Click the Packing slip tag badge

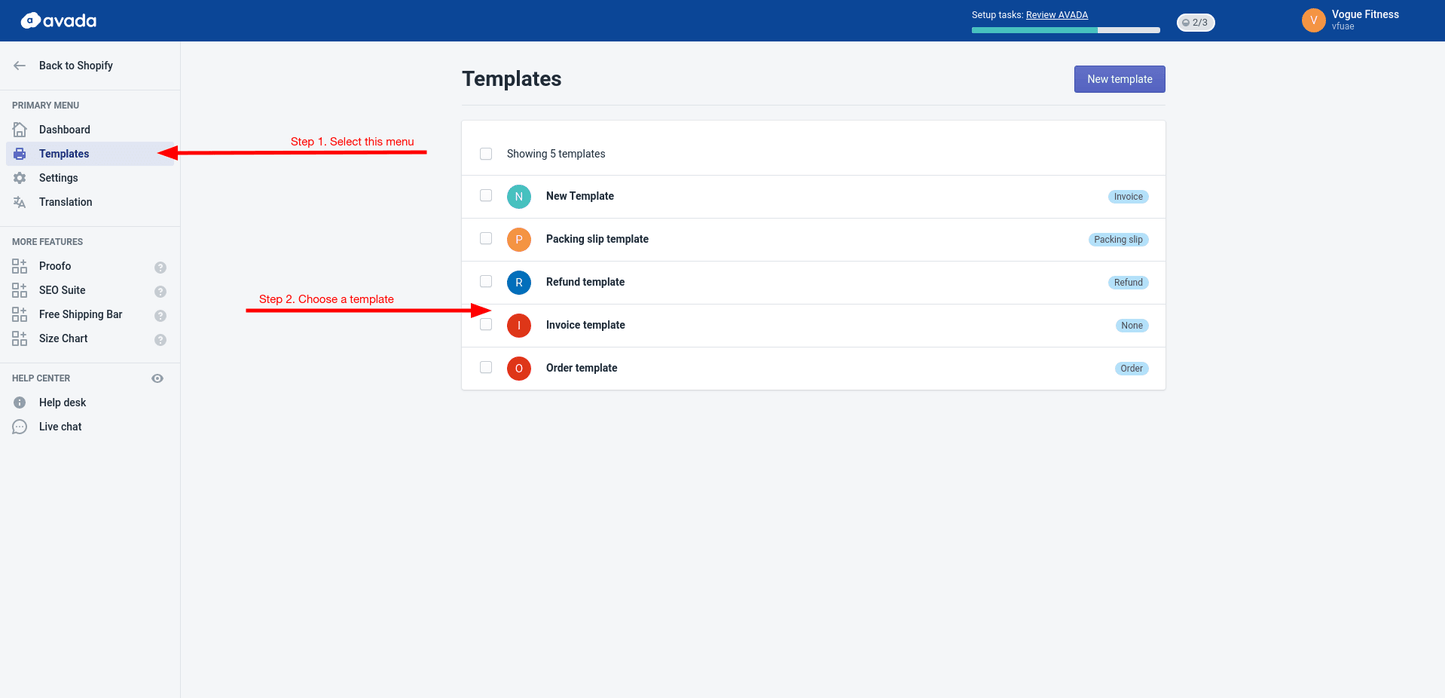[x=1118, y=240]
